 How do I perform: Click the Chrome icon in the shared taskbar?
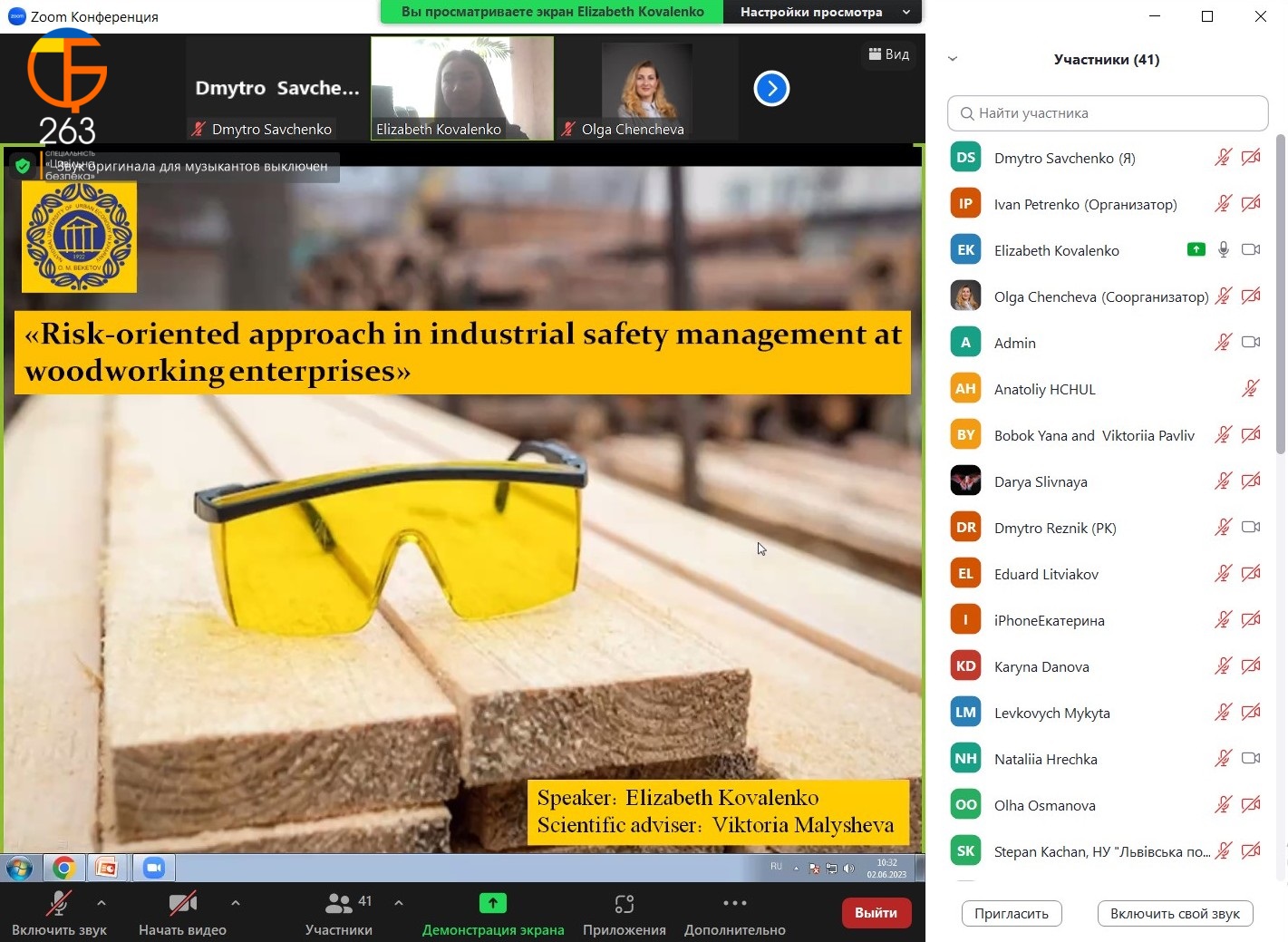(x=63, y=868)
